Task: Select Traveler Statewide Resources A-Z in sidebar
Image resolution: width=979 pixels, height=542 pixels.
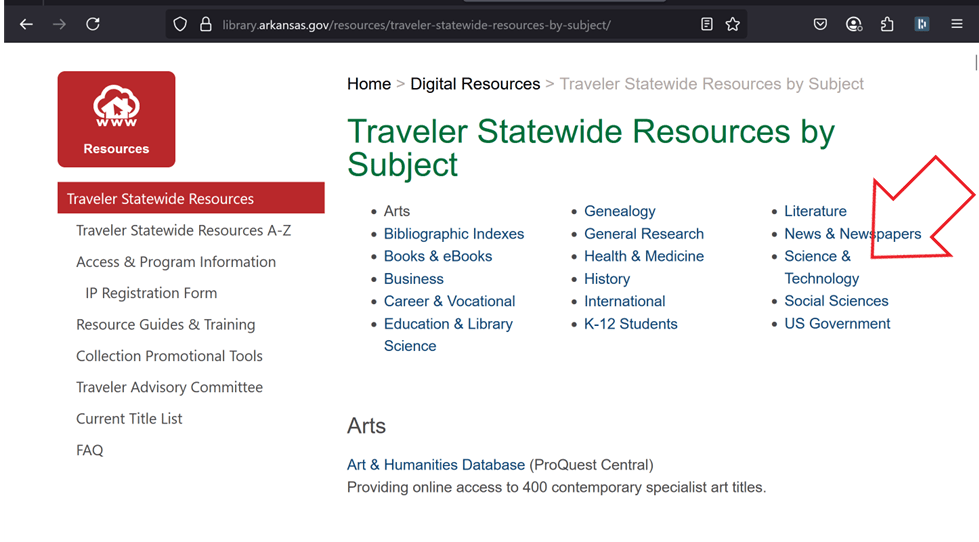Action: pyautogui.click(x=183, y=231)
